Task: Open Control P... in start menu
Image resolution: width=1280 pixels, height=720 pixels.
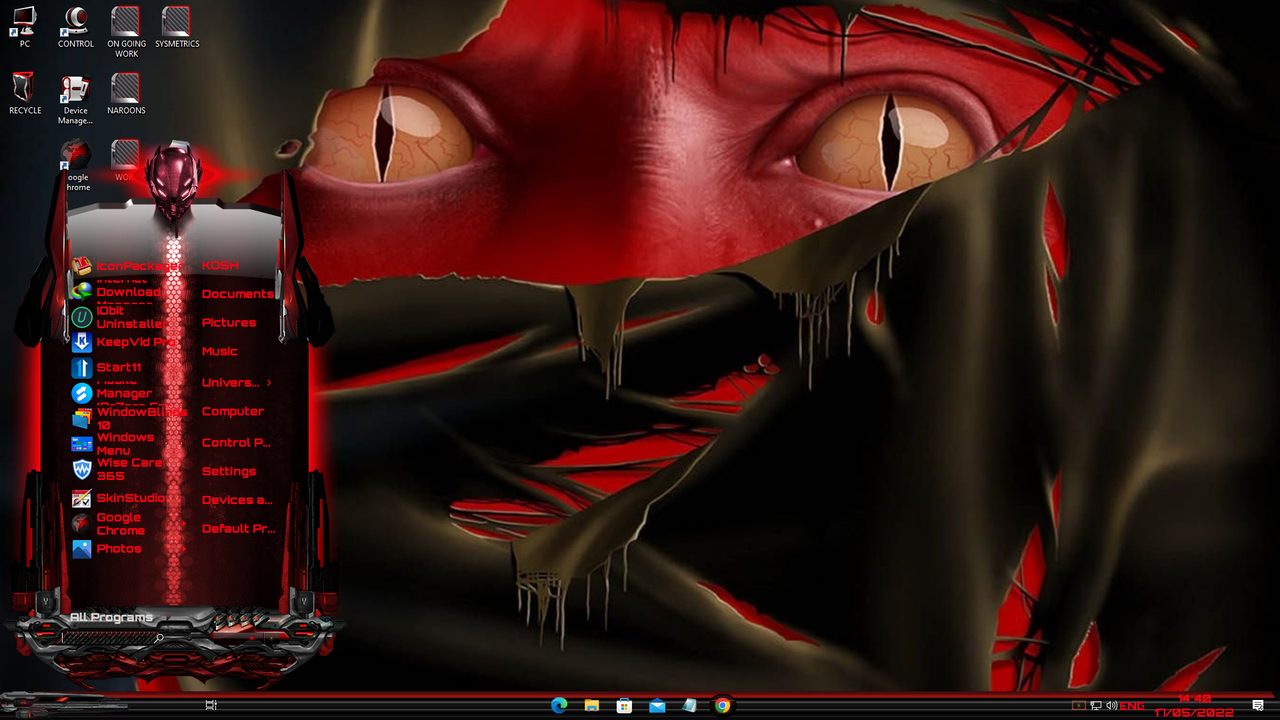Action: point(236,443)
